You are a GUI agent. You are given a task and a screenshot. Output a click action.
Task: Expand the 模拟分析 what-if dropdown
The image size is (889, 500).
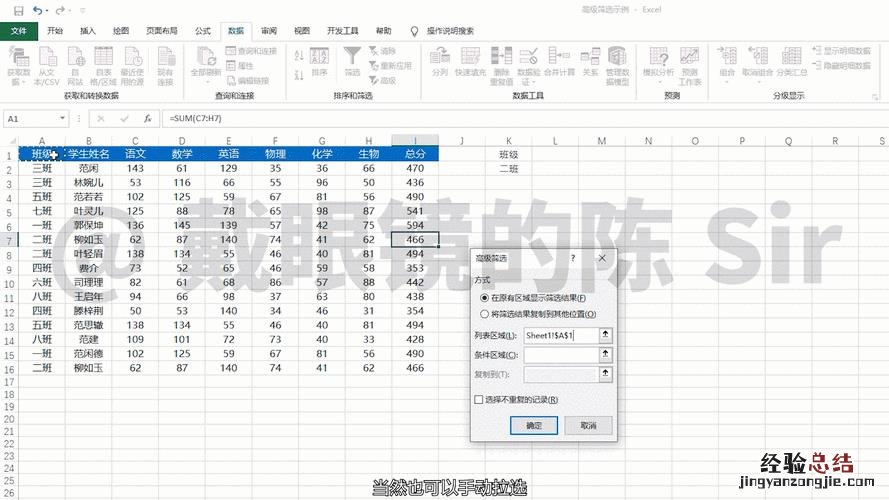[657, 62]
